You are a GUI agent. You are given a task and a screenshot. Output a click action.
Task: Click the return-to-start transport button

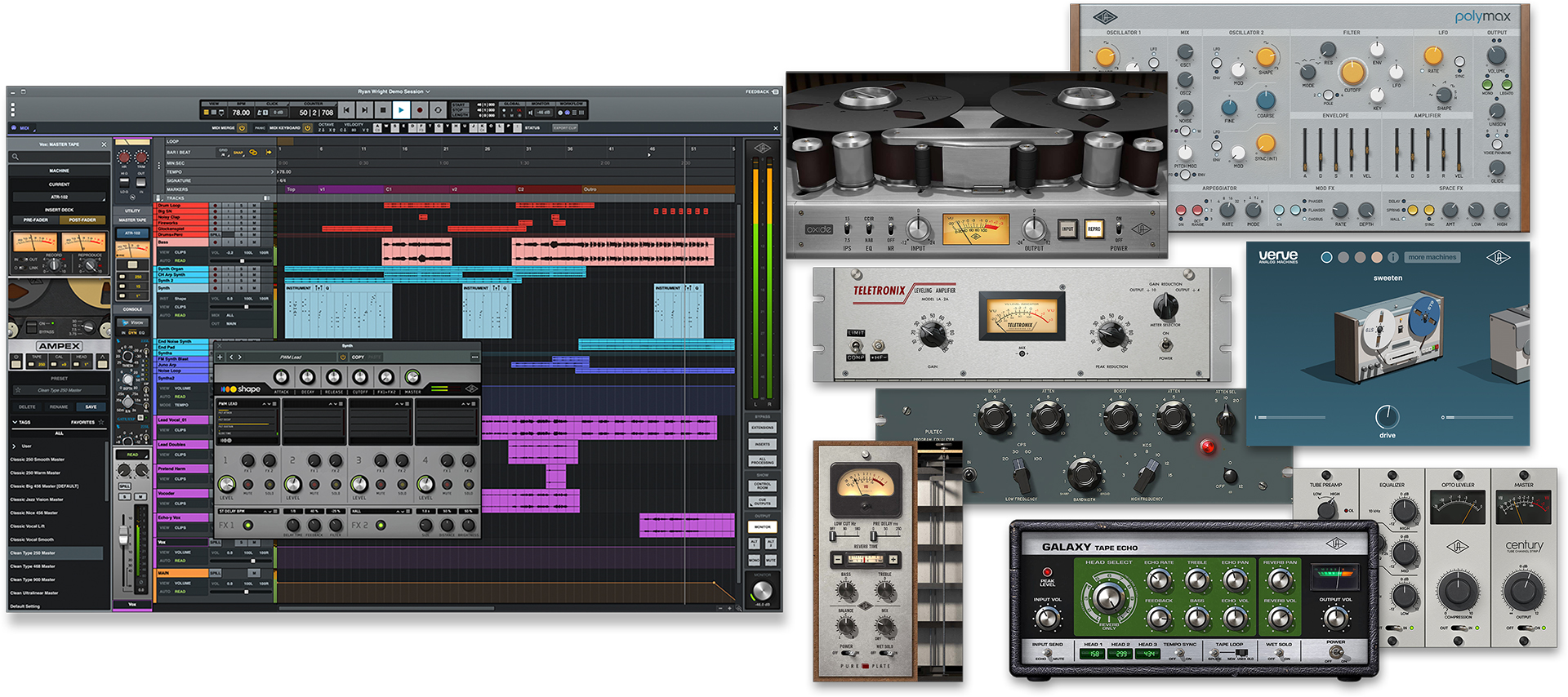(x=346, y=110)
